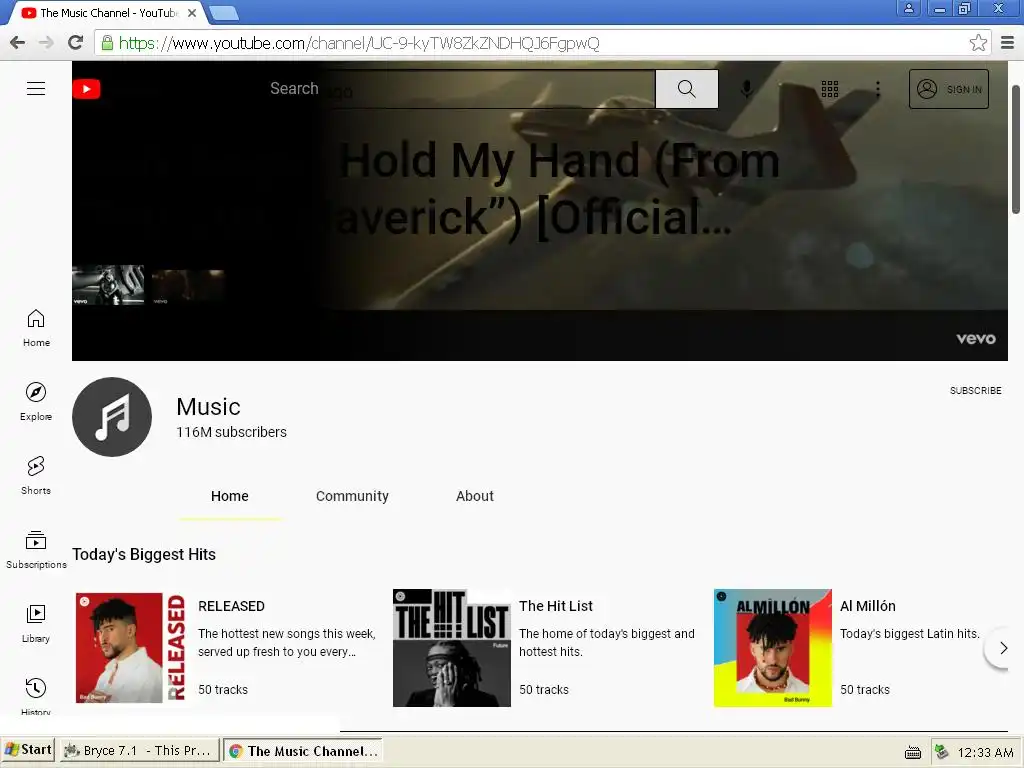Screen dimensions: 1024x768
Task: Click the keyboard tray icon
Action: (912, 753)
